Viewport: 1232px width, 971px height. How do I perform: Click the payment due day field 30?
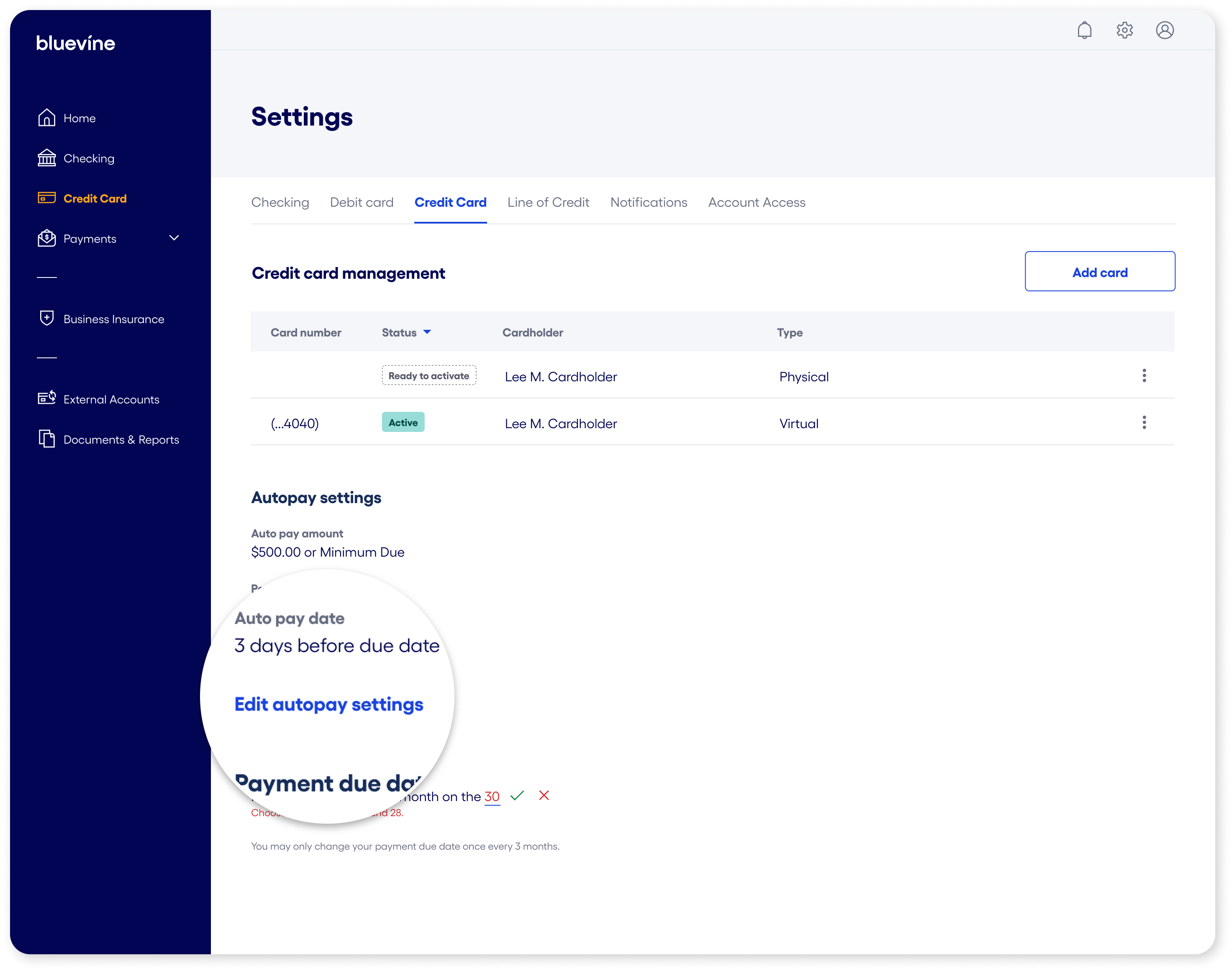point(492,796)
